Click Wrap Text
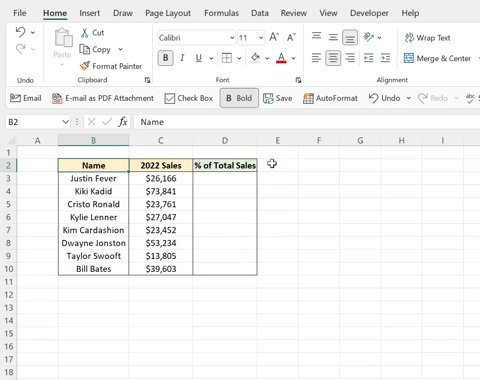This screenshot has width=480, height=380. click(428, 38)
